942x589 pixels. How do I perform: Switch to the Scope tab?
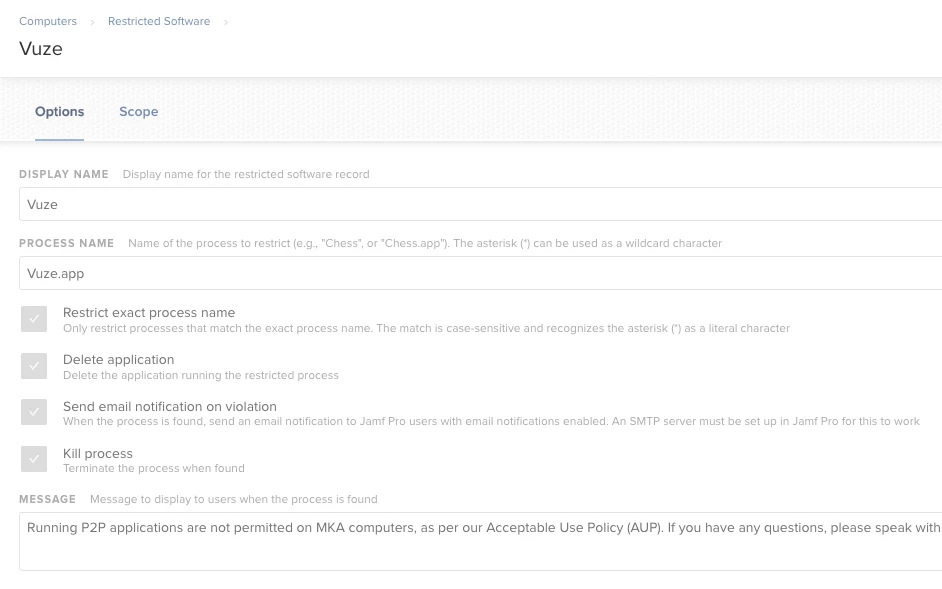(139, 112)
